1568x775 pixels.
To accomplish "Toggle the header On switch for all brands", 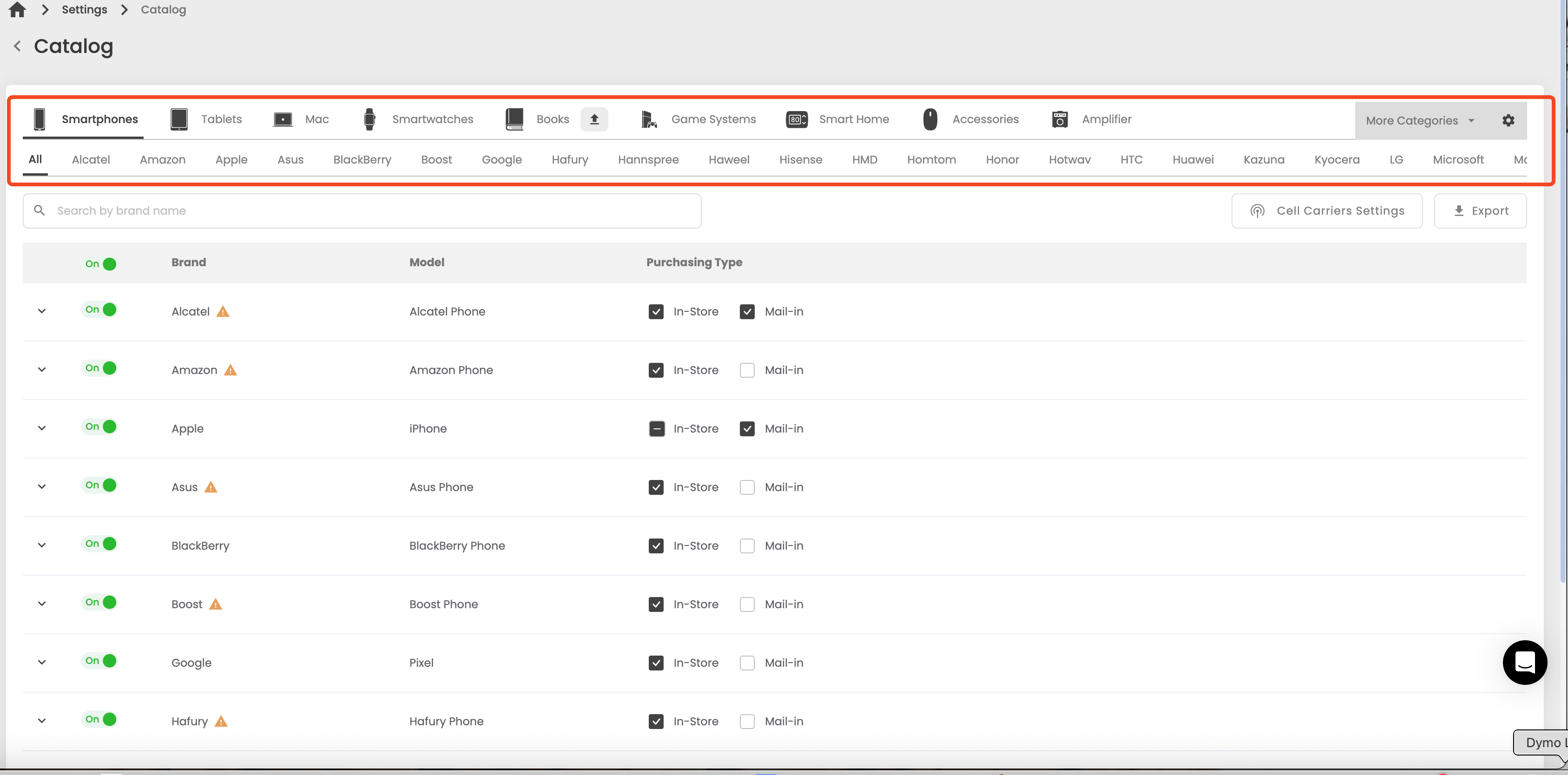I will (100, 263).
